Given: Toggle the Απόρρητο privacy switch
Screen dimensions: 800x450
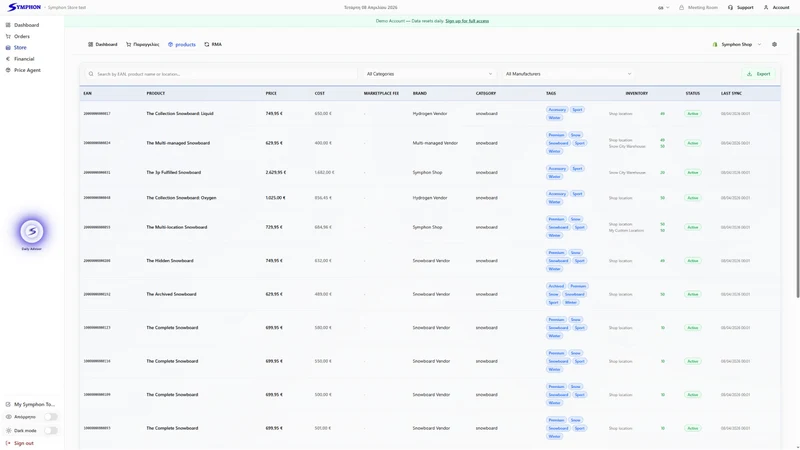Looking at the screenshot, I should 51,417.
